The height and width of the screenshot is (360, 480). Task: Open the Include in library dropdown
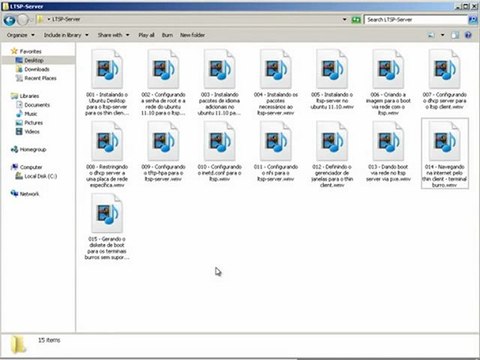pyautogui.click(x=66, y=35)
